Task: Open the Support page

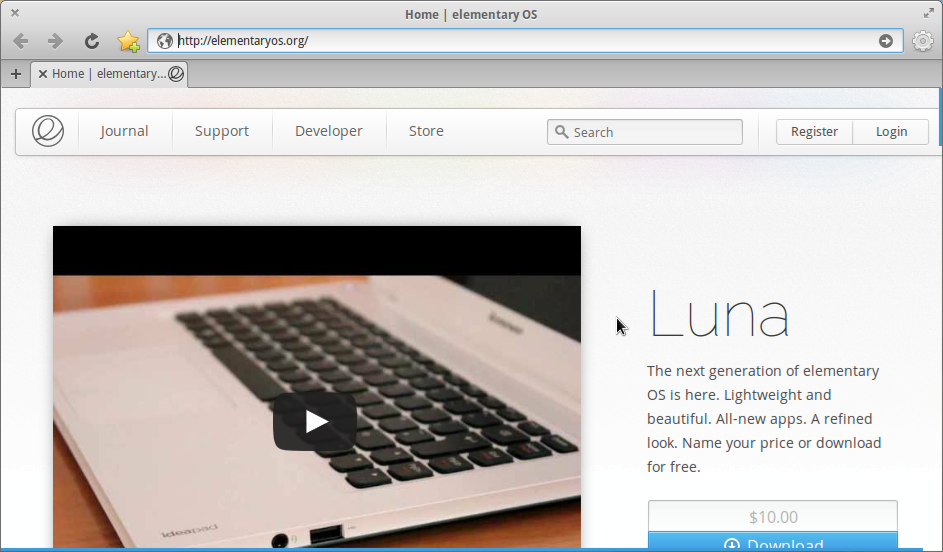Action: 222,131
